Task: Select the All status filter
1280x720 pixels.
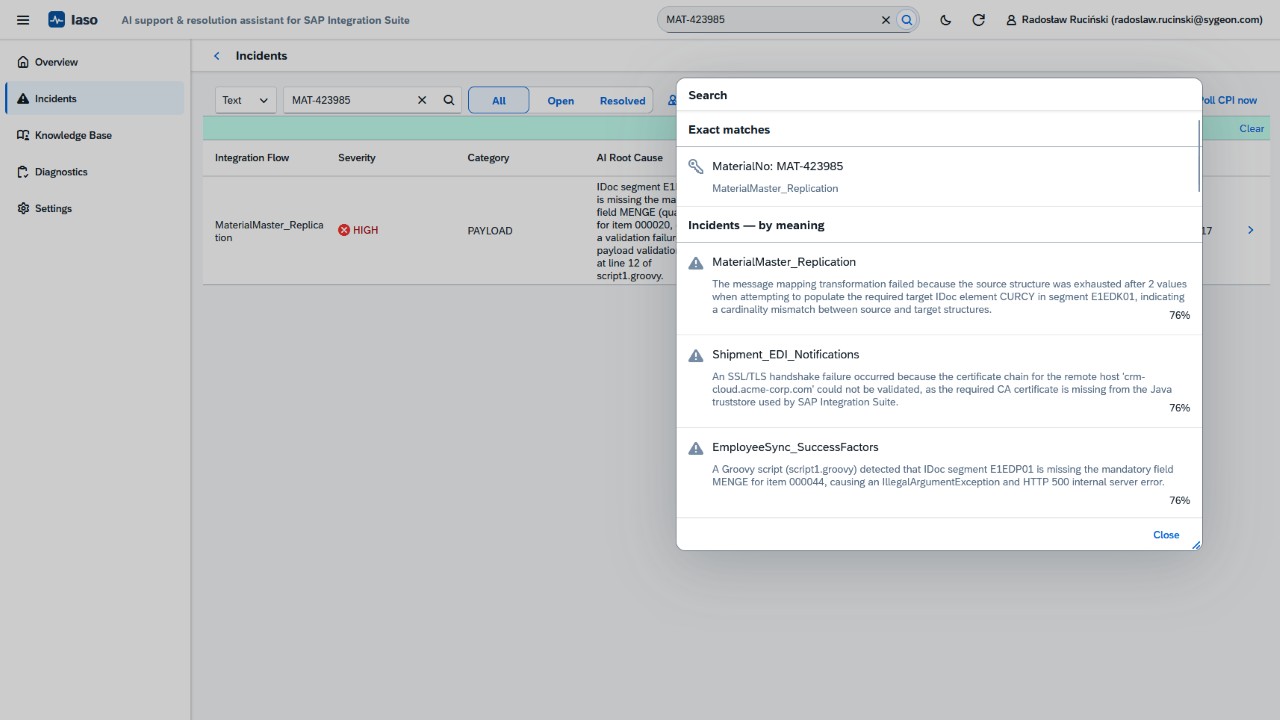Action: pos(499,100)
